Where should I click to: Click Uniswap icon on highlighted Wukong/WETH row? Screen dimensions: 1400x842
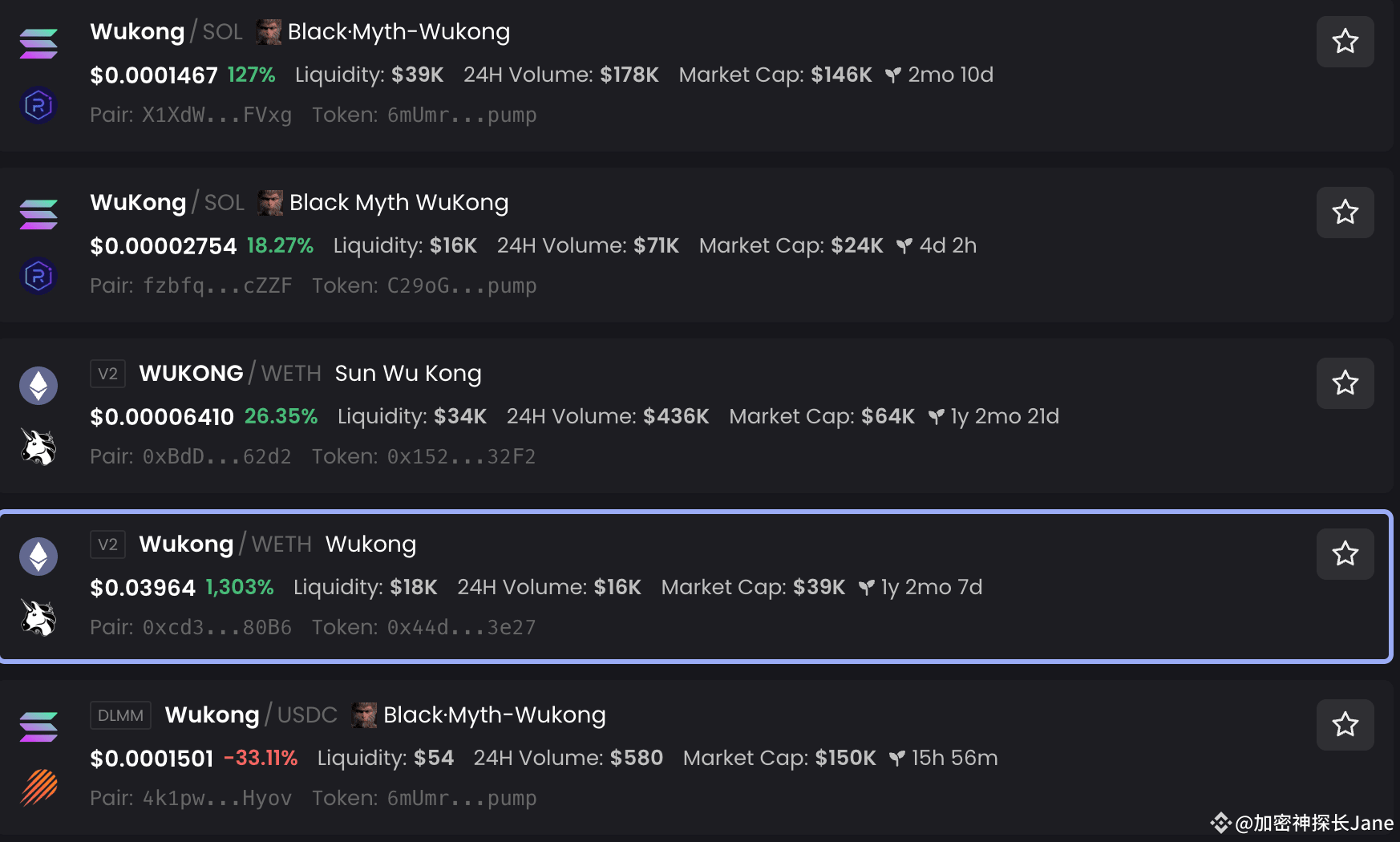pos(38,617)
